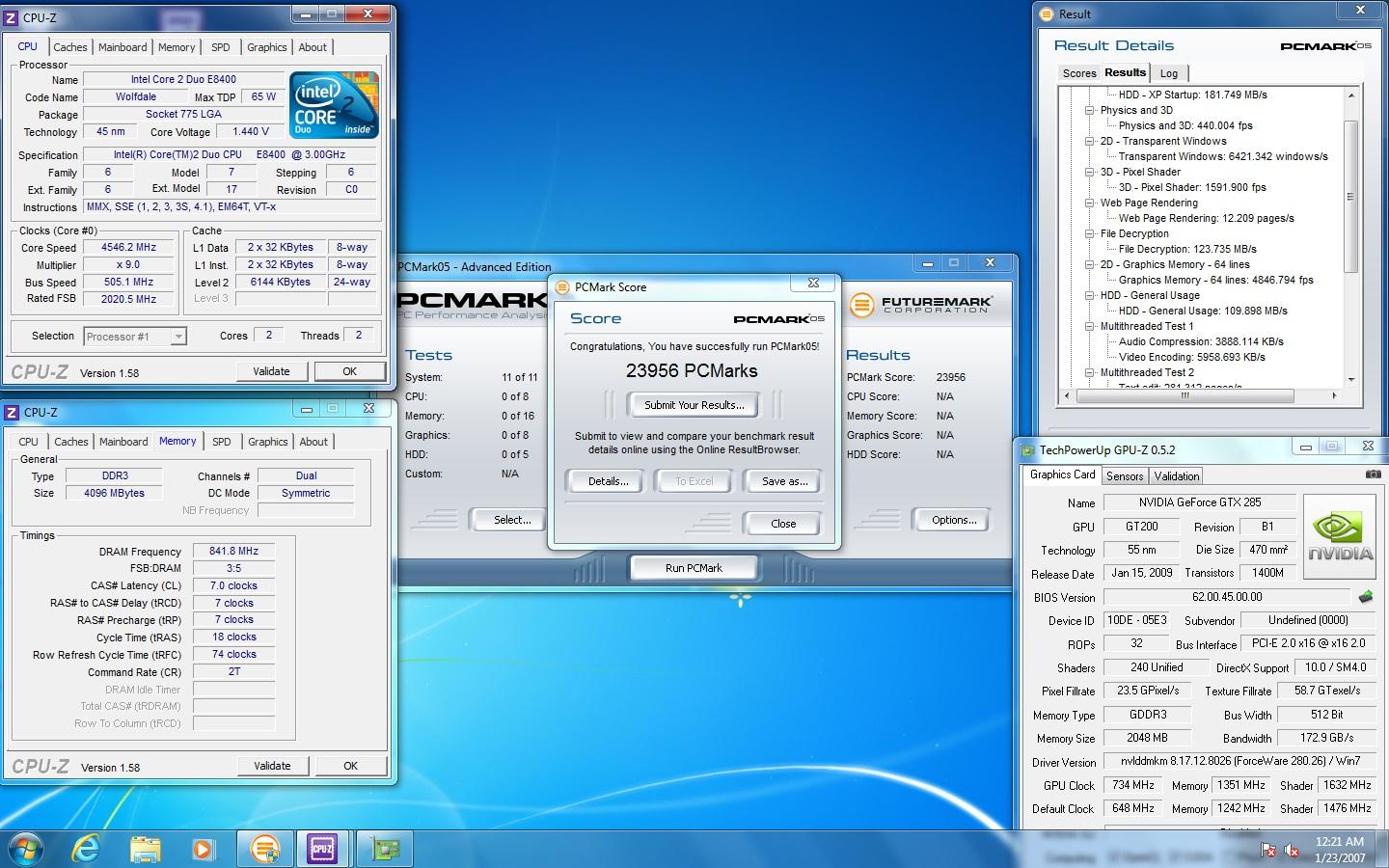Click the muted volume speaker tray icon
This screenshot has height=868, width=1389.
(1294, 850)
